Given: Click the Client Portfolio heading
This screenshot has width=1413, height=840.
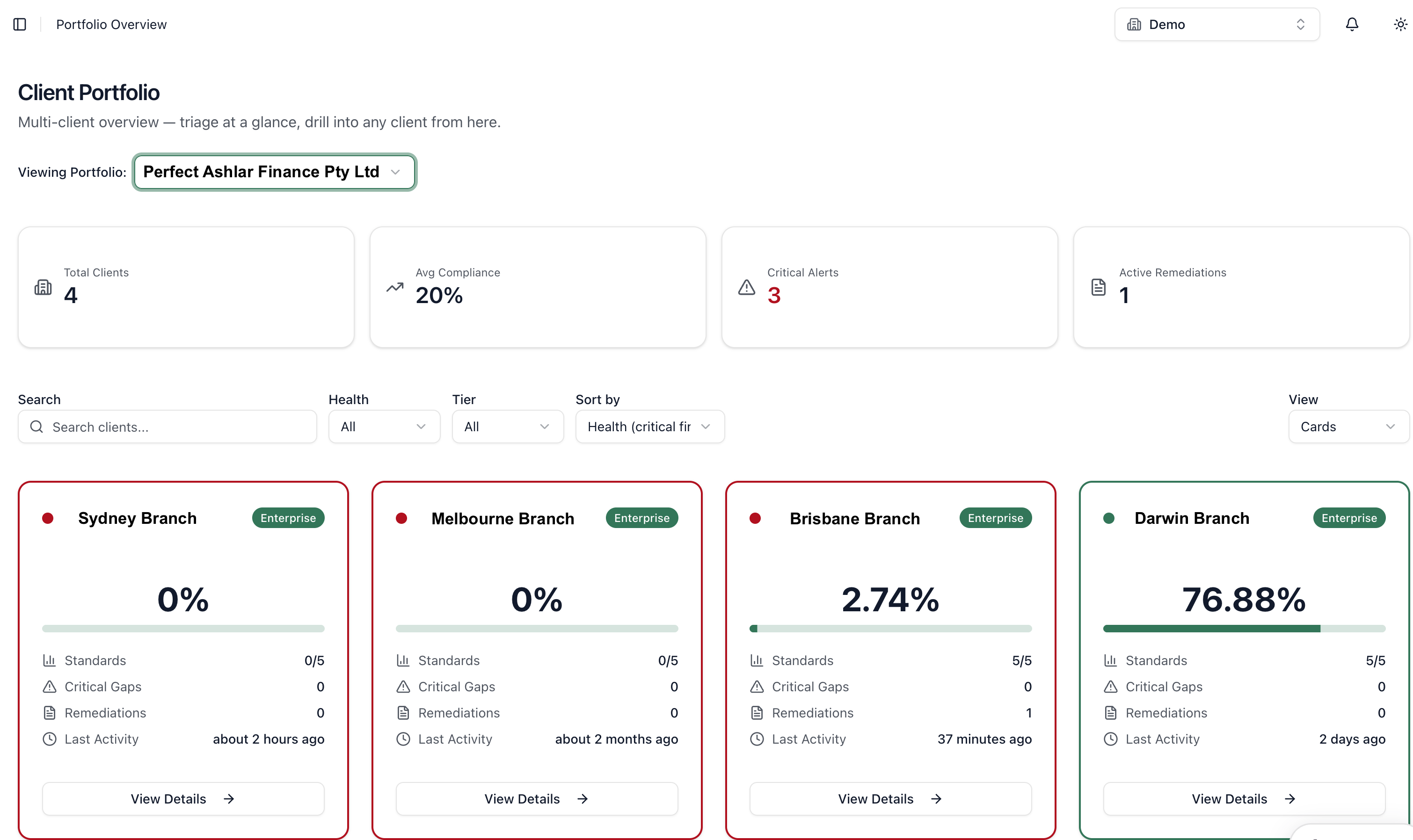Looking at the screenshot, I should 89,92.
